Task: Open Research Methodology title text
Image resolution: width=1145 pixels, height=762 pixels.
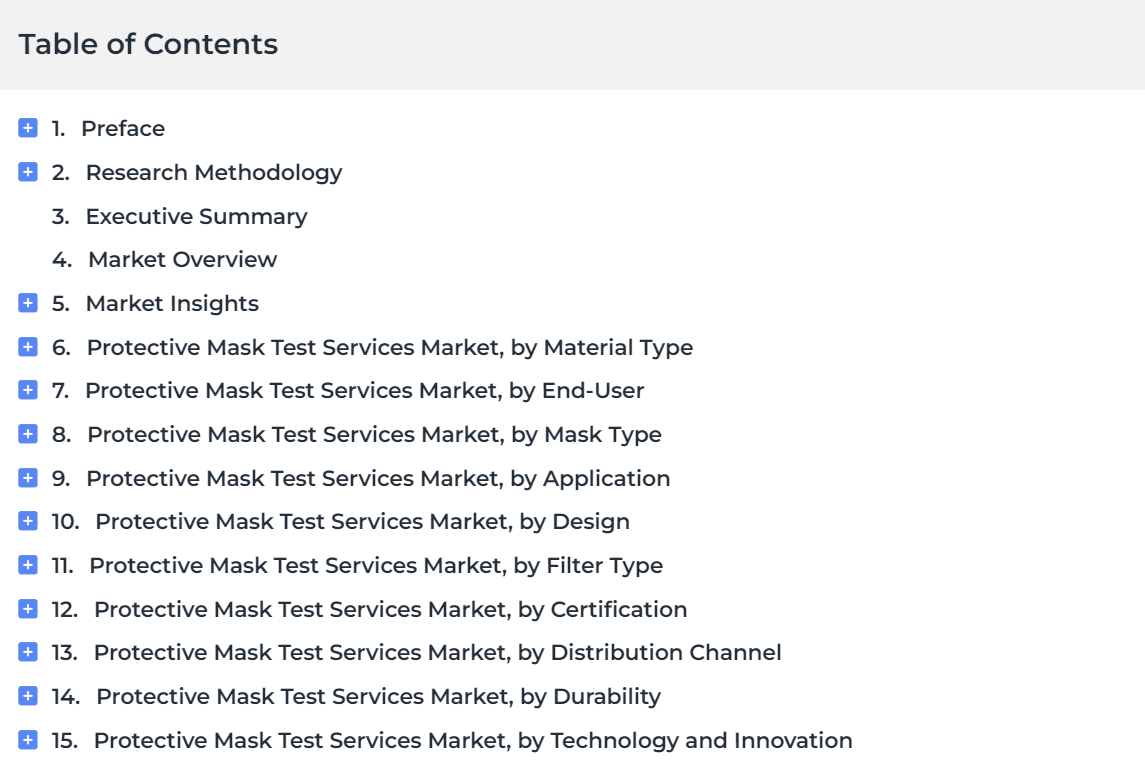Action: tap(214, 172)
